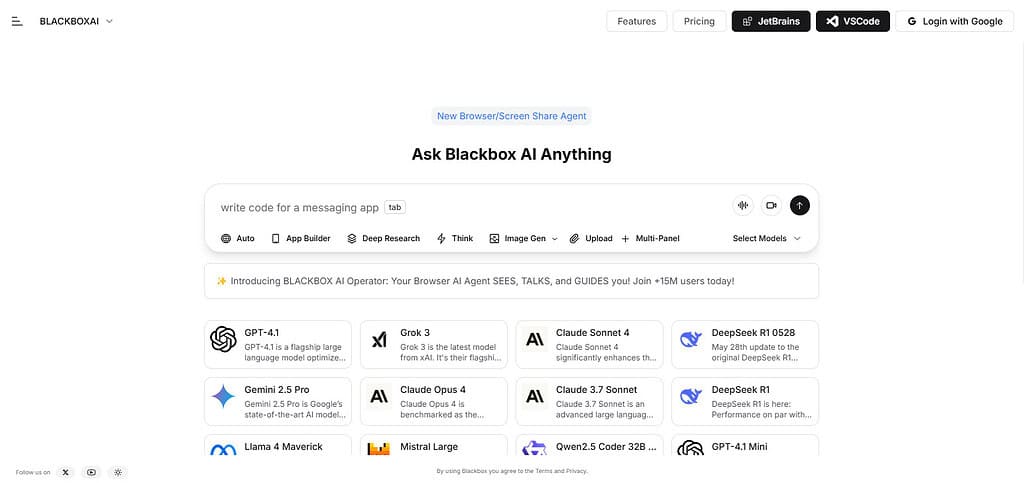Click the Ask Blackbox AI Anything heading
The width and height of the screenshot is (1024, 483).
[x=511, y=155]
